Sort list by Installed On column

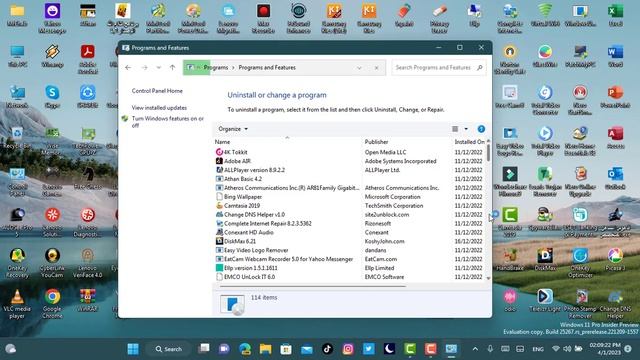click(469, 142)
